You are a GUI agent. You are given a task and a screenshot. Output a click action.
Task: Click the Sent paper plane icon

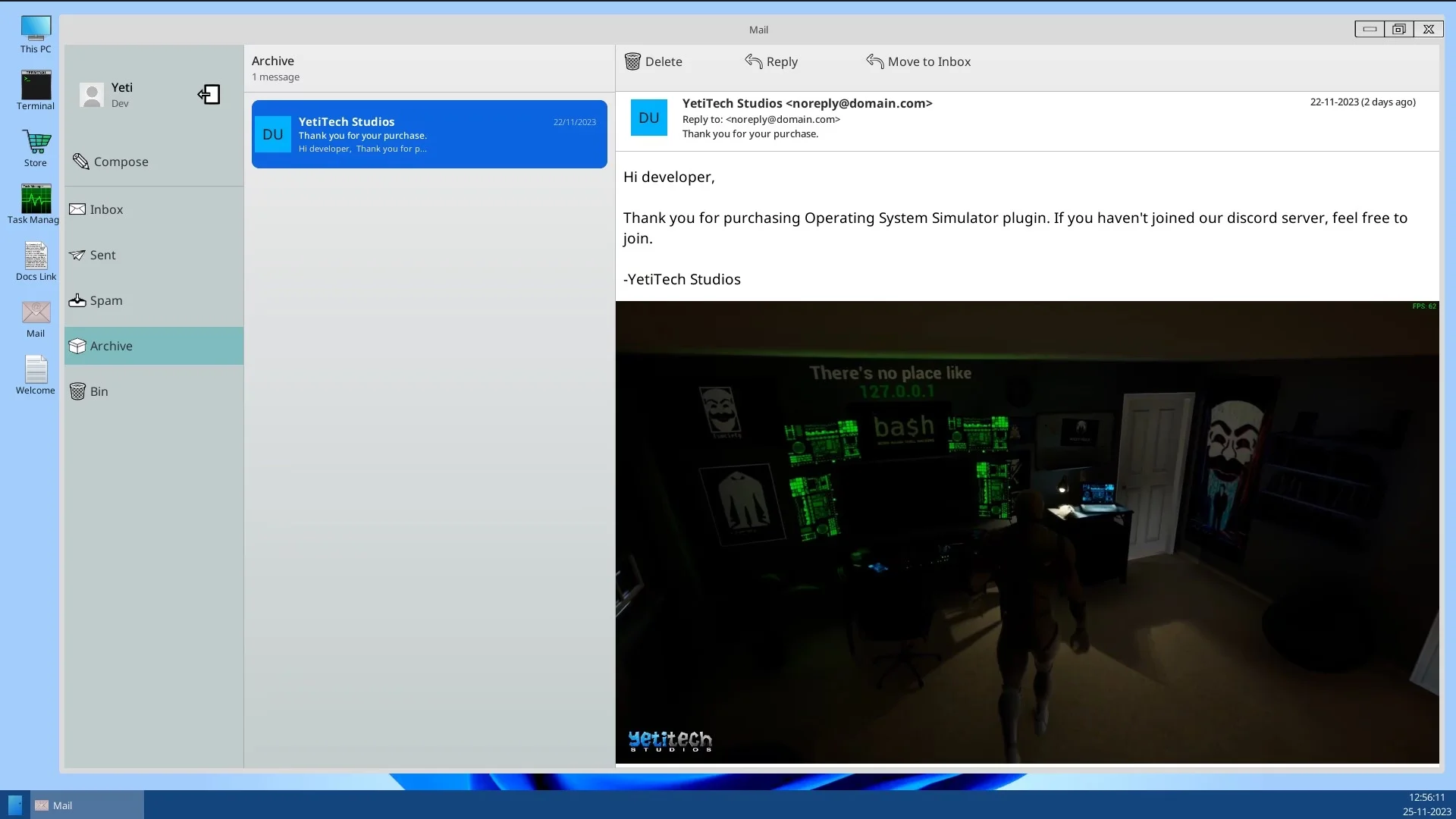click(x=77, y=255)
